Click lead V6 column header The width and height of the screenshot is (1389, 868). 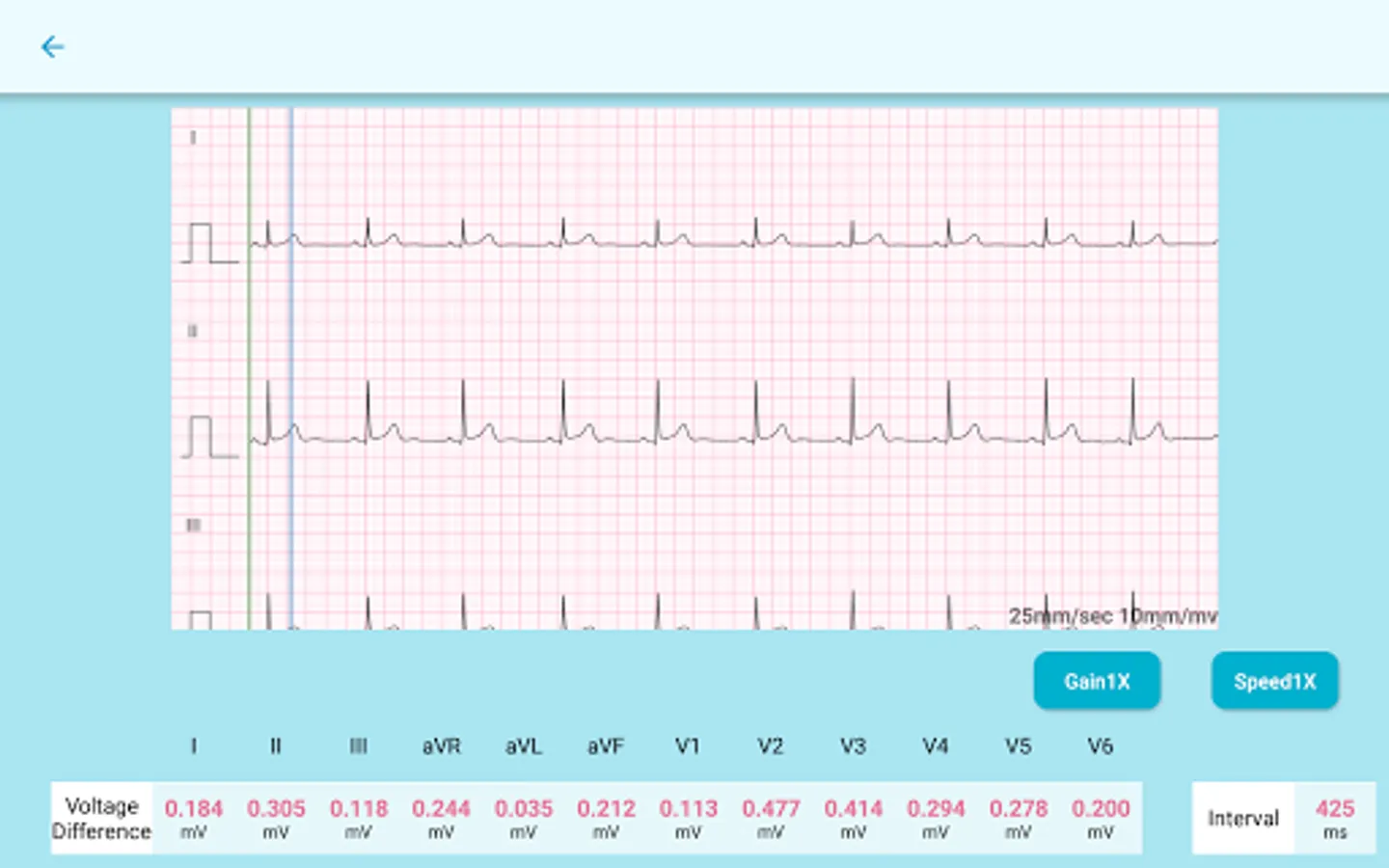point(1101,746)
